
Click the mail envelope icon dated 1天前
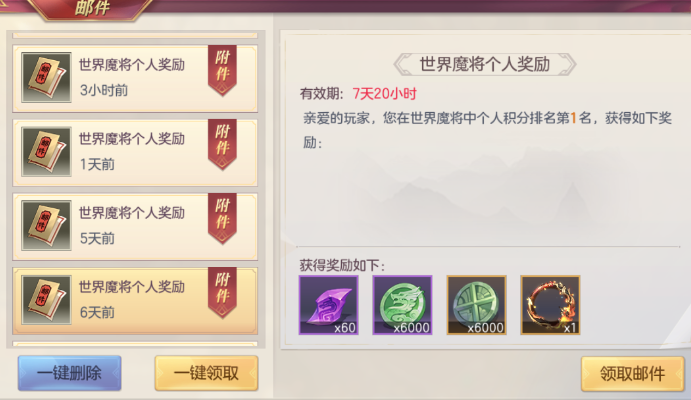tap(46, 152)
